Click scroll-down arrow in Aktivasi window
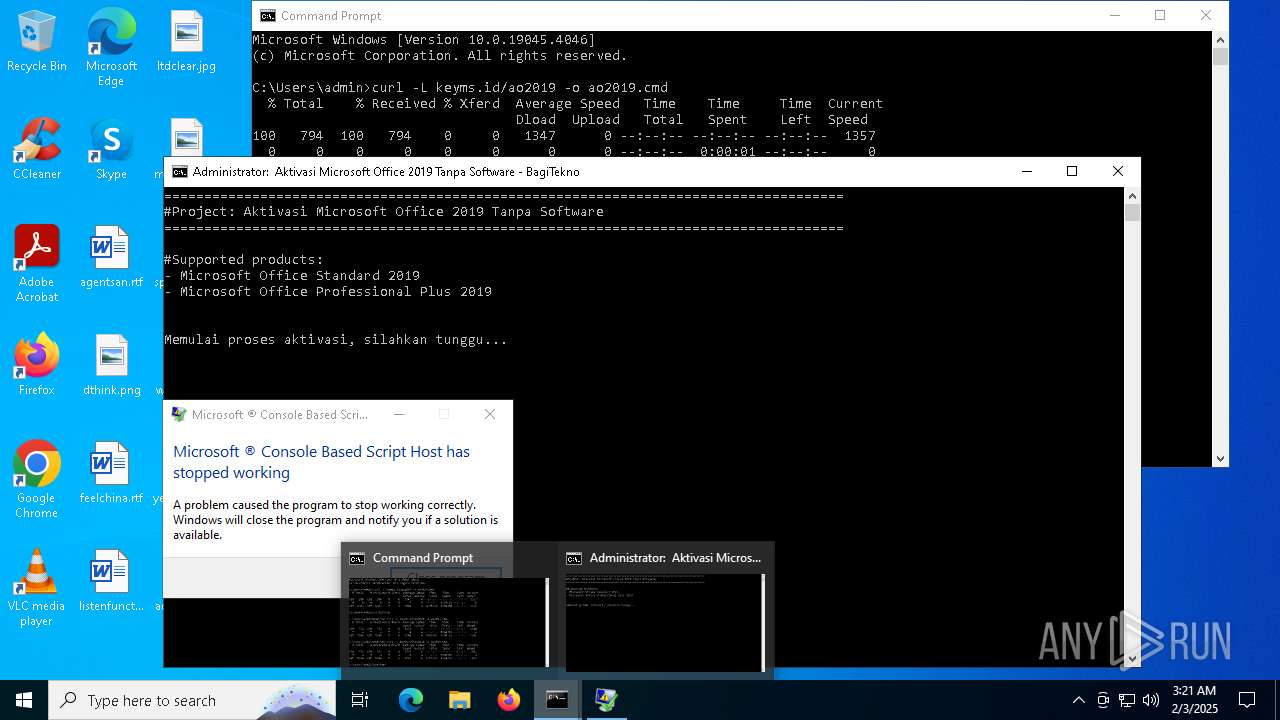This screenshot has width=1280, height=720. [x=1132, y=659]
